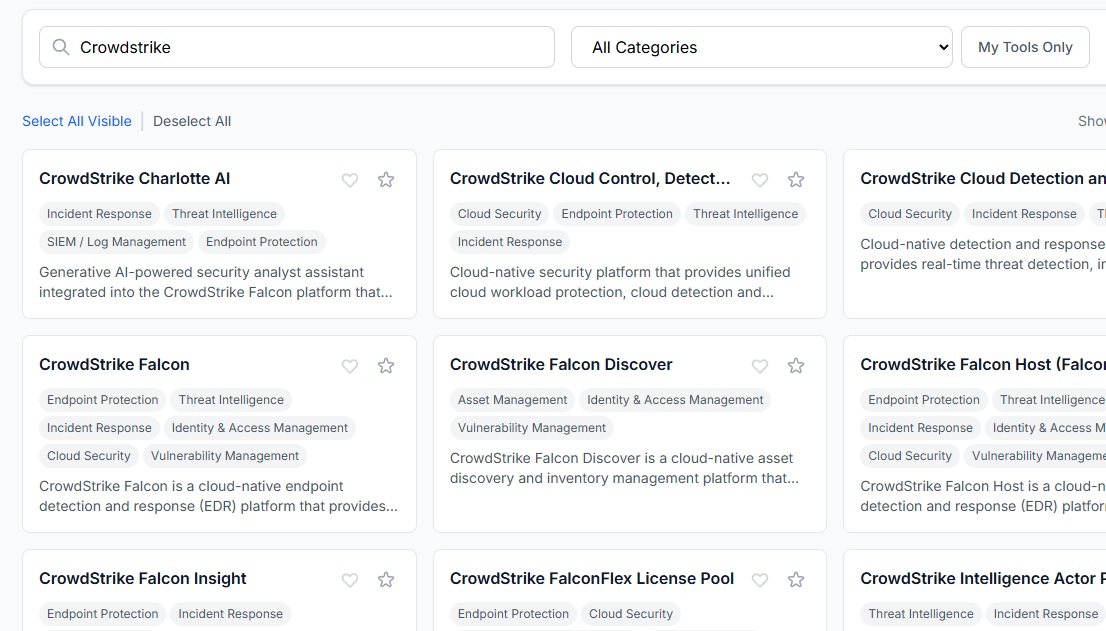Click Endpoint Protection tag on Falcon Insight
Image resolution: width=1106 pixels, height=631 pixels.
point(103,614)
